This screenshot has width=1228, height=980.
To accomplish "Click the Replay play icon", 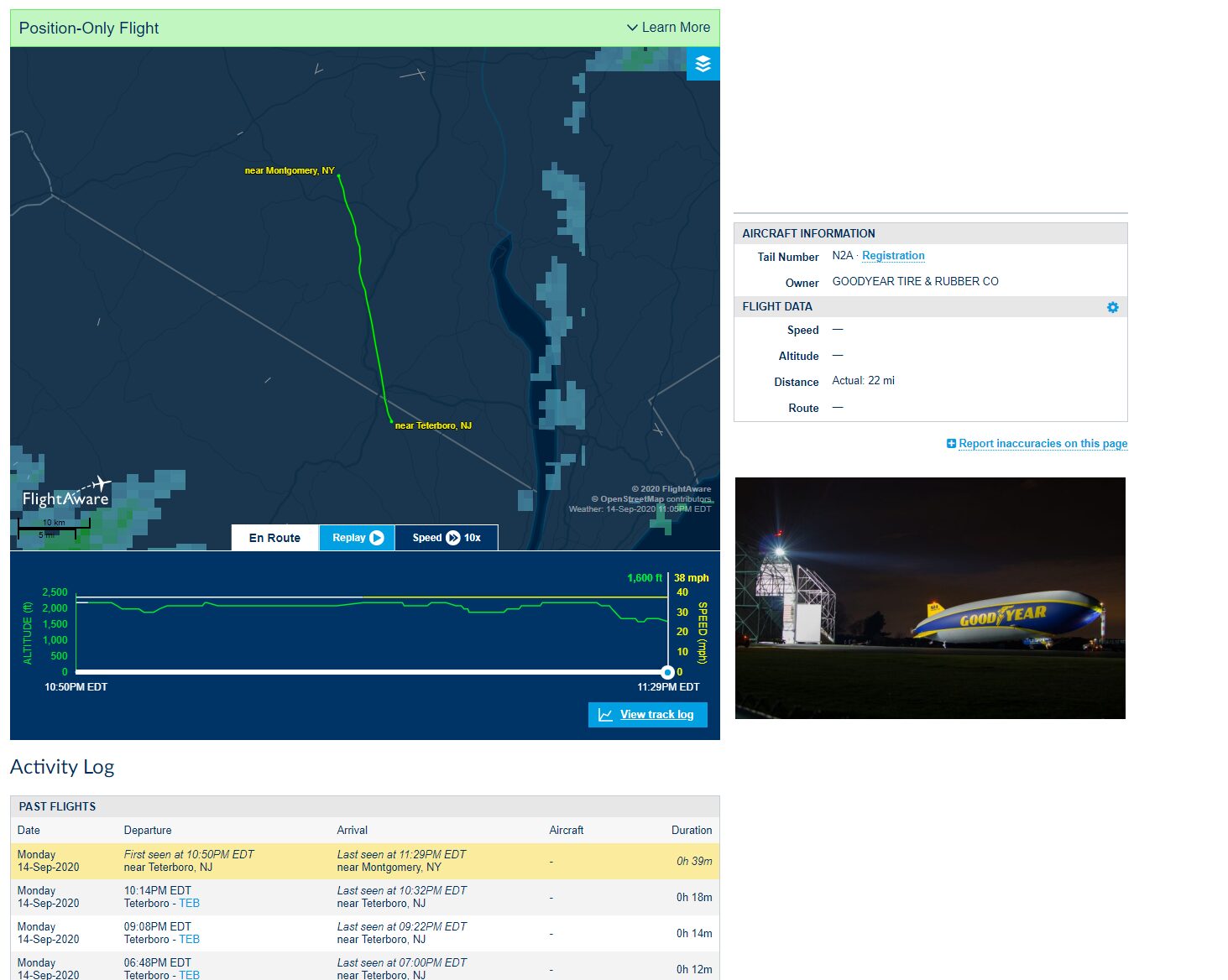I will [x=377, y=538].
